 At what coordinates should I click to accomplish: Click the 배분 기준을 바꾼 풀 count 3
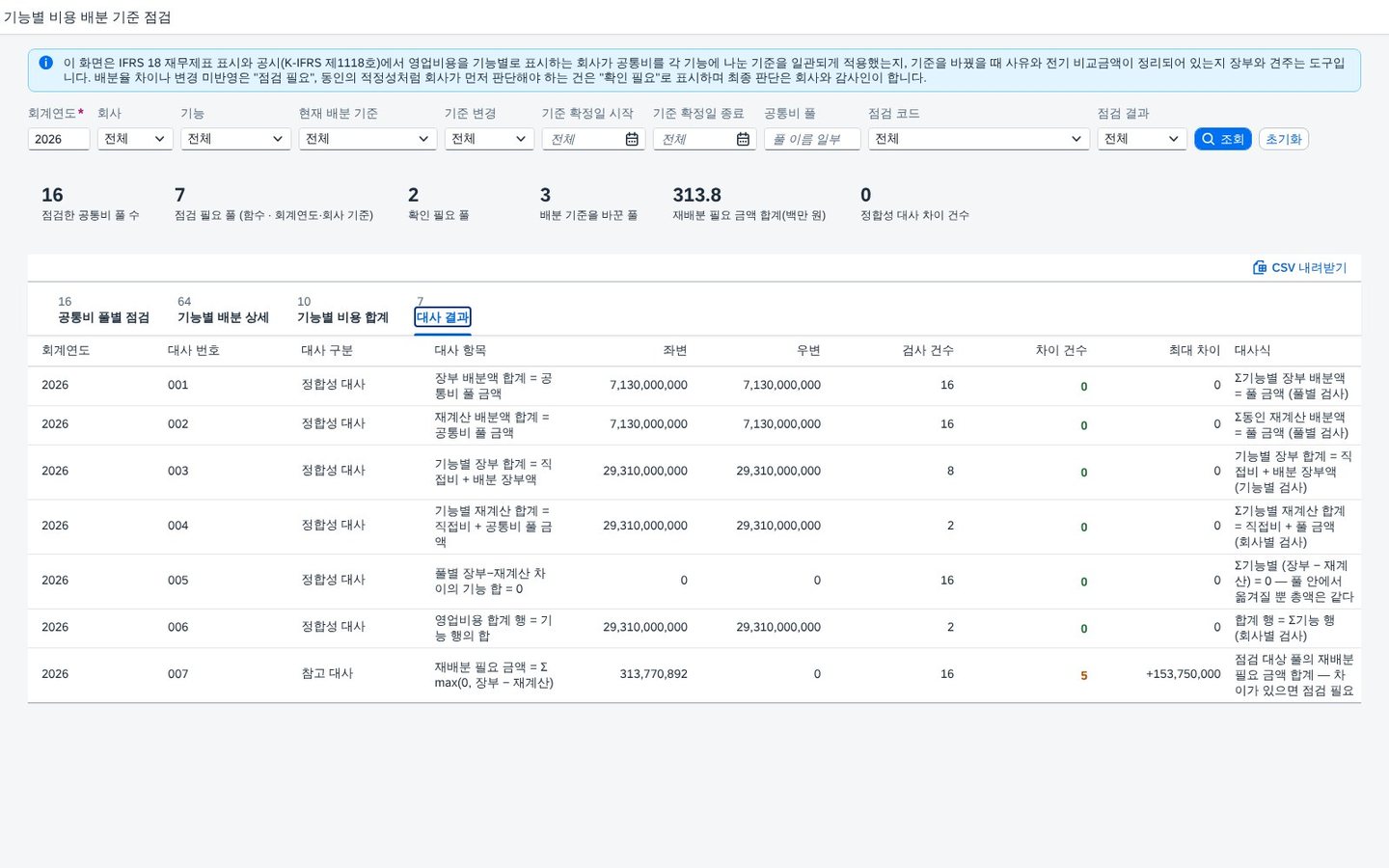[x=545, y=195]
